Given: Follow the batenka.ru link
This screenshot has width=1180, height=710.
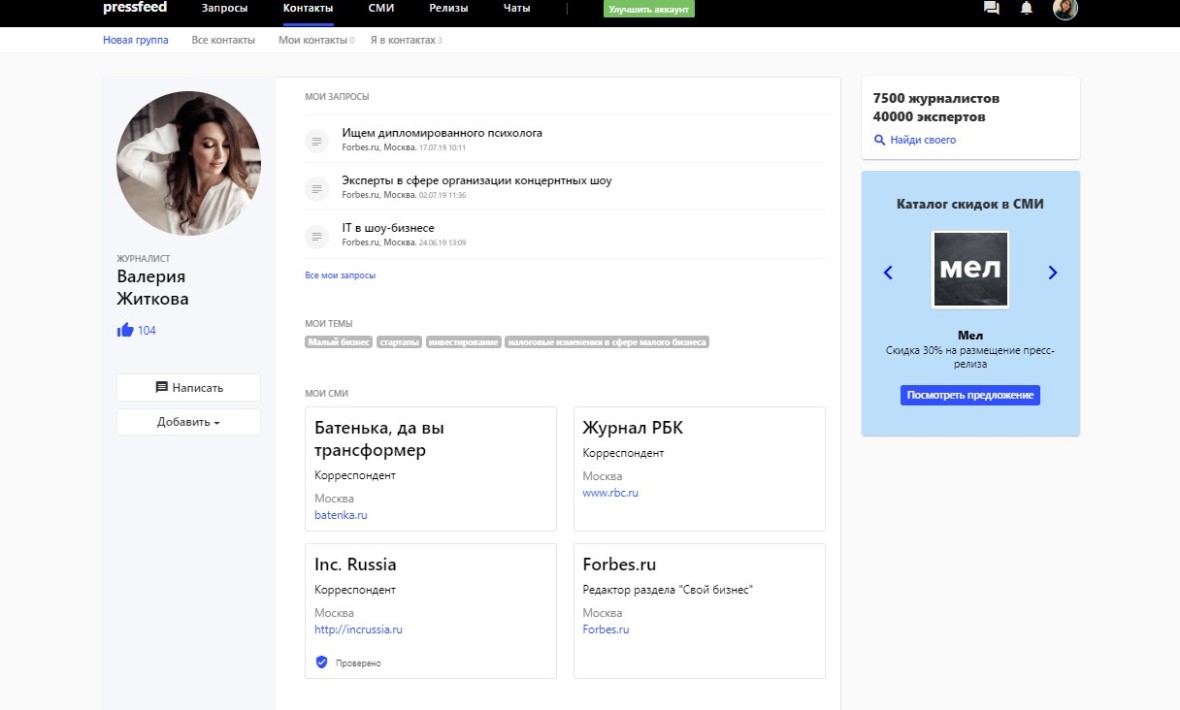Looking at the screenshot, I should point(341,515).
